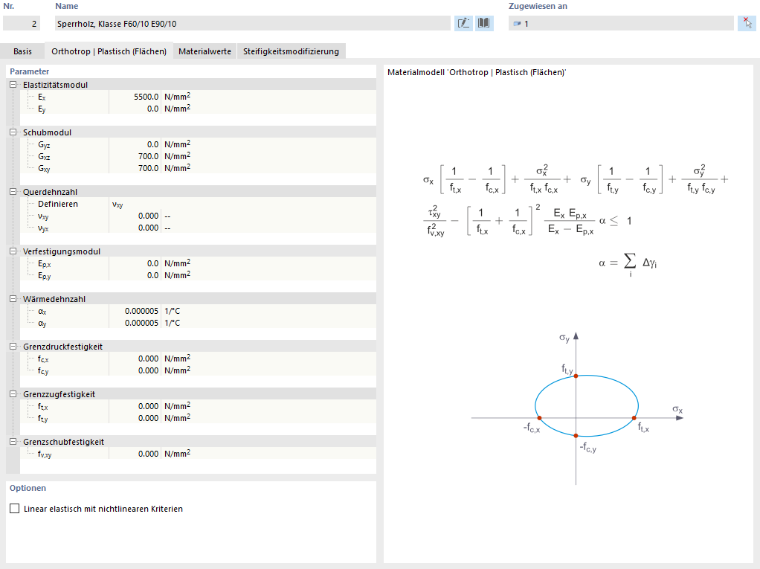Screen dimensions: 760x569
Task: Open the material library book icon
Action: click(484, 23)
